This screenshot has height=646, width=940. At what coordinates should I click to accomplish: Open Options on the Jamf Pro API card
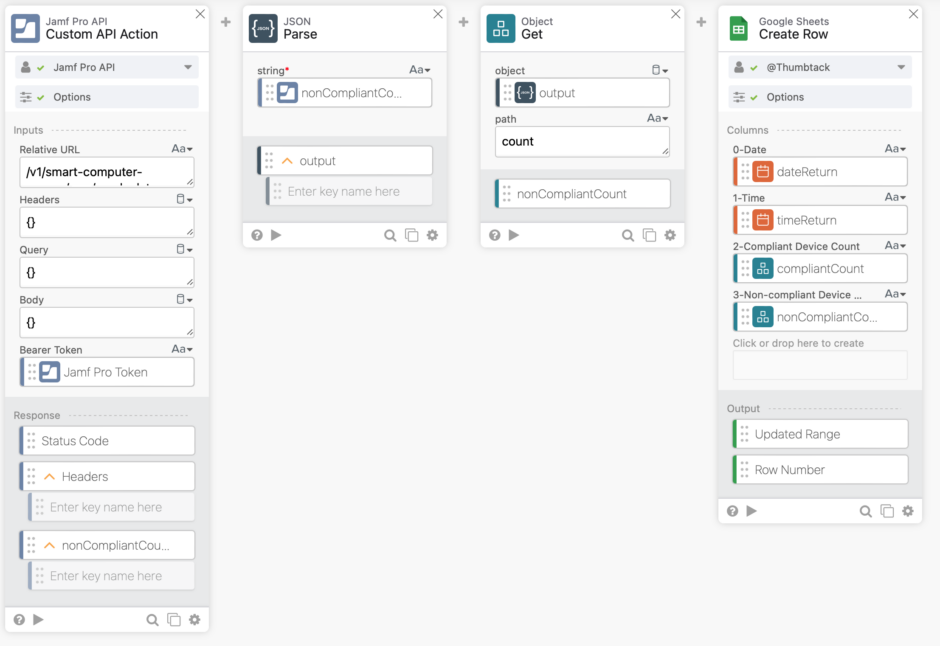(x=107, y=97)
